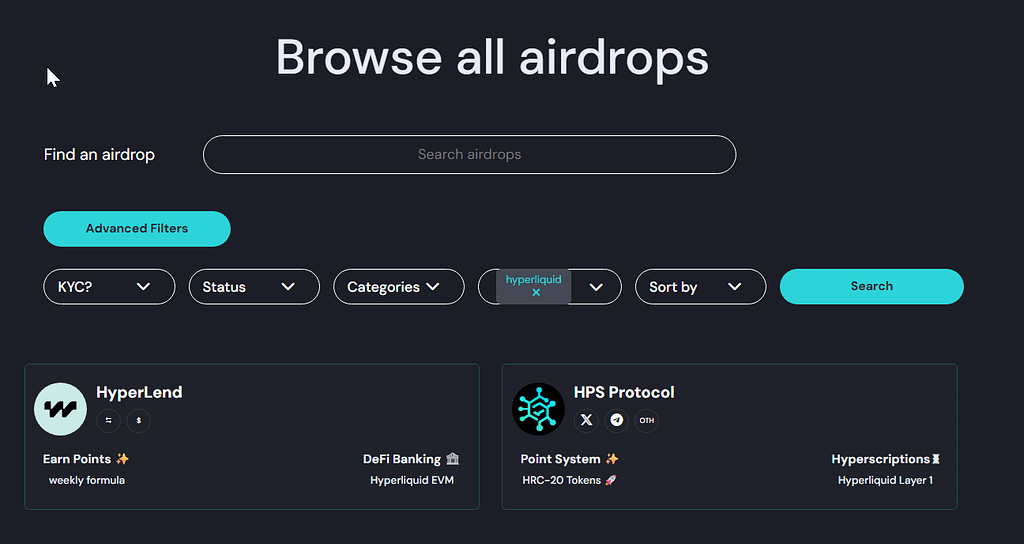Click HyperLend's dollar sign icon
Viewport: 1024px width, 544px height.
coord(138,421)
